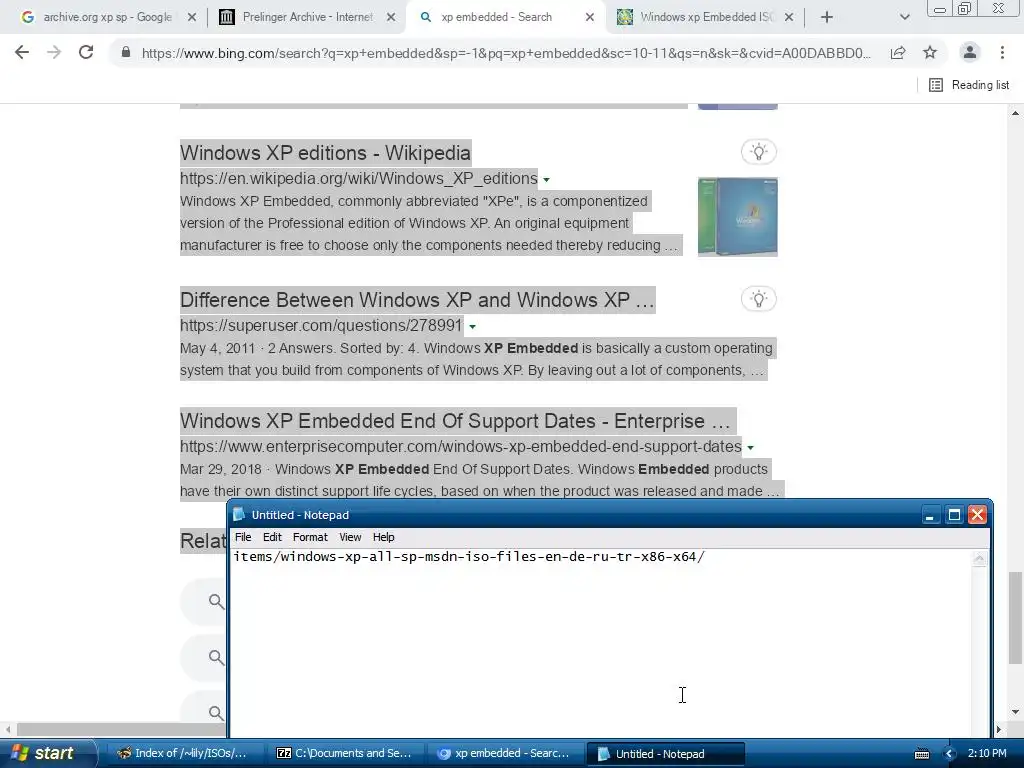Open the Reading list
The height and width of the screenshot is (768, 1024).
(x=968, y=85)
